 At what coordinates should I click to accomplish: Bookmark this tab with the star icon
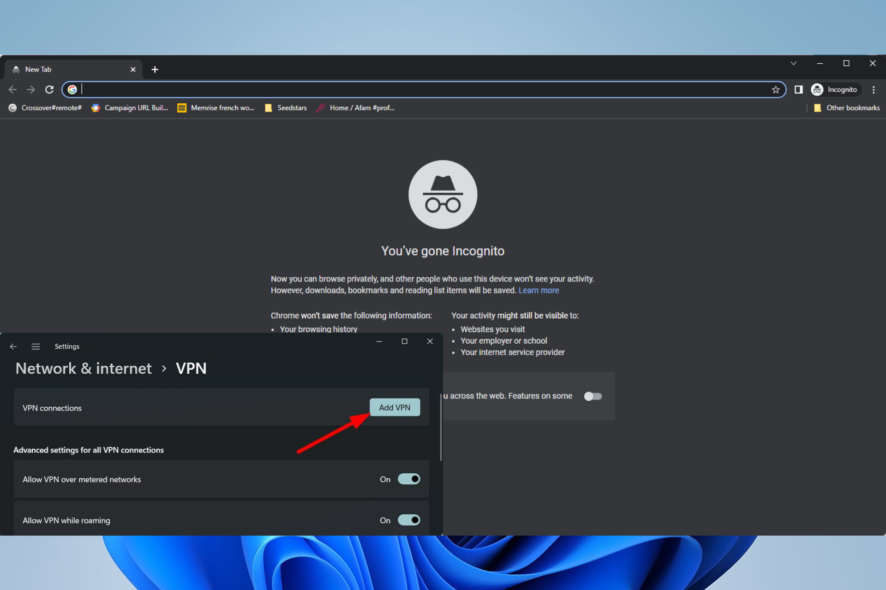775,89
